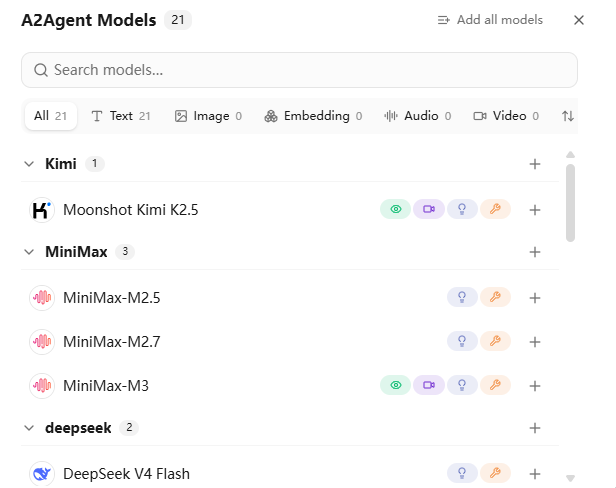Click the sort order arrows icon

click(x=568, y=116)
